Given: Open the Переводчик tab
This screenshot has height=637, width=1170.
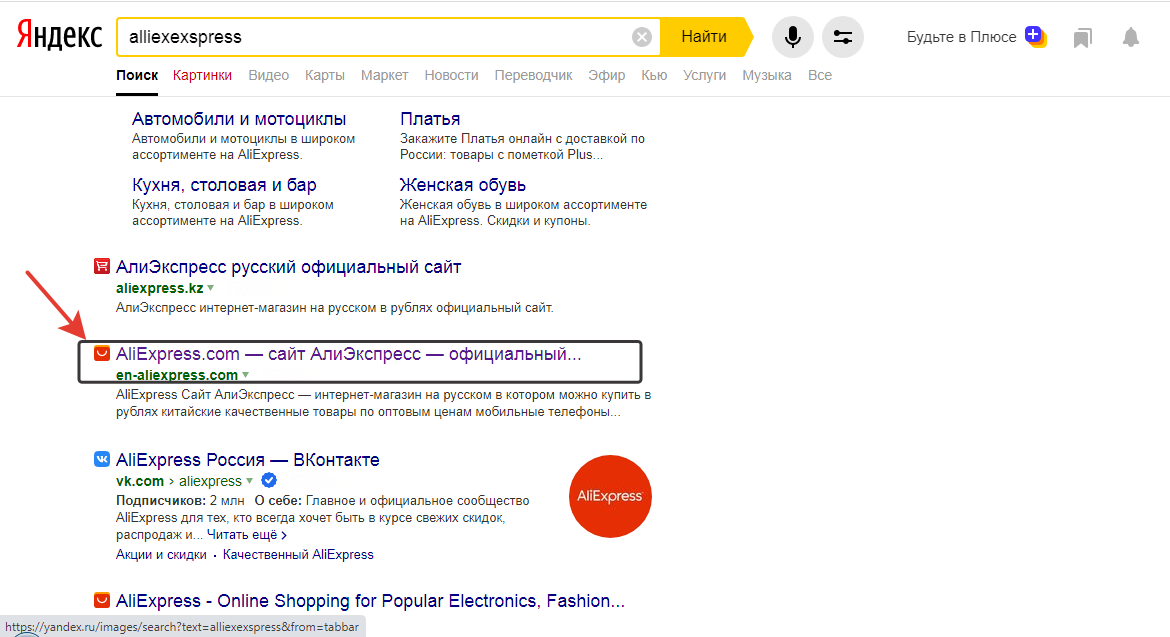Looking at the screenshot, I should coord(534,75).
